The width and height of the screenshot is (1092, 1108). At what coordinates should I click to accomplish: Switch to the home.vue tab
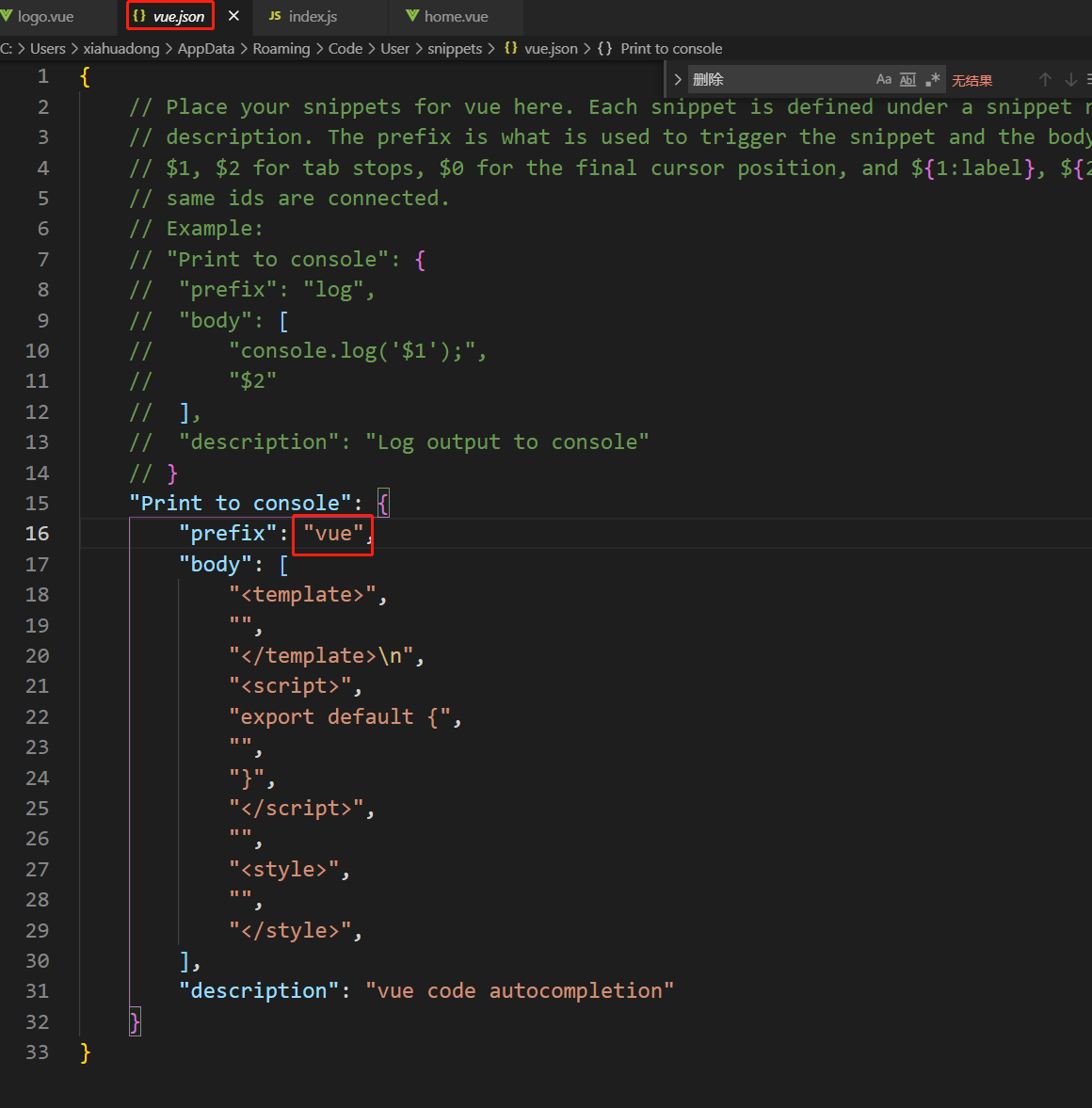(456, 16)
